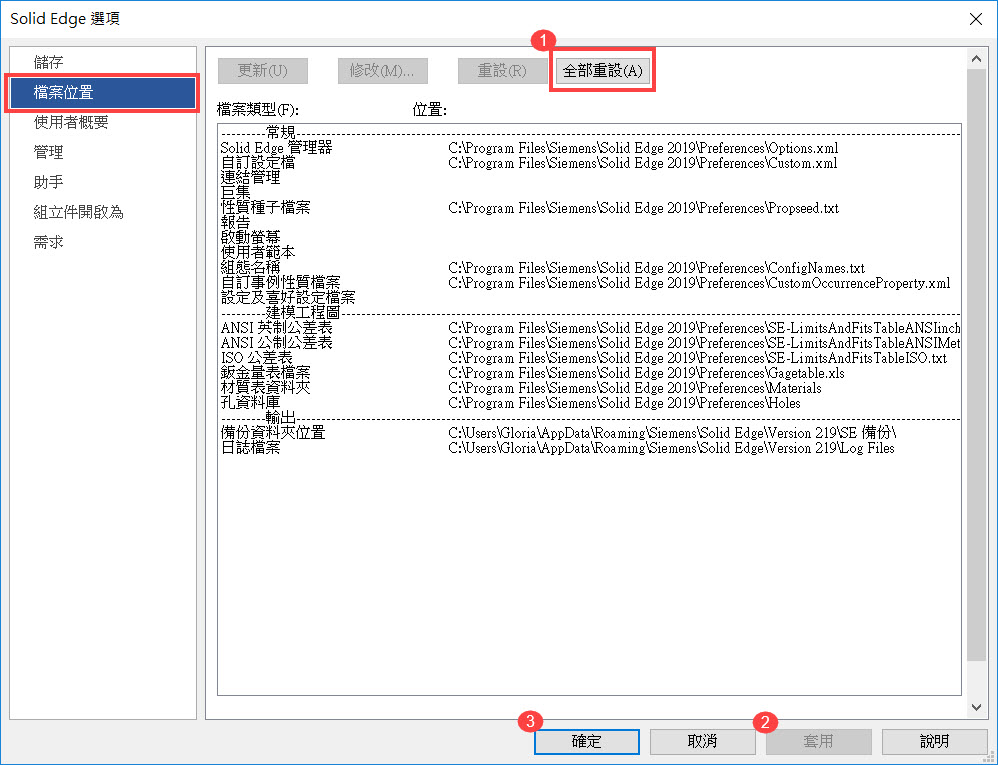Image resolution: width=998 pixels, height=765 pixels.
Task: Select 檔案位置 in the left category list
Action: 64,93
